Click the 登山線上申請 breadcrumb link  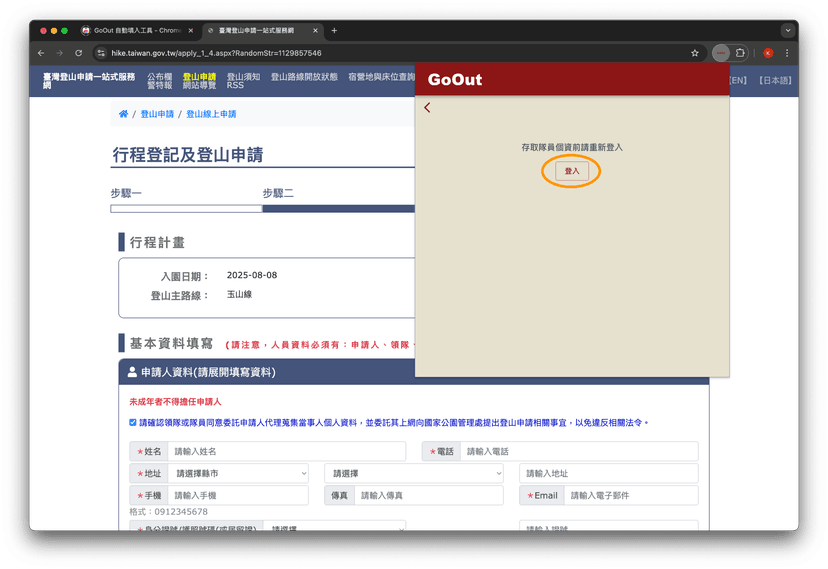[211, 114]
